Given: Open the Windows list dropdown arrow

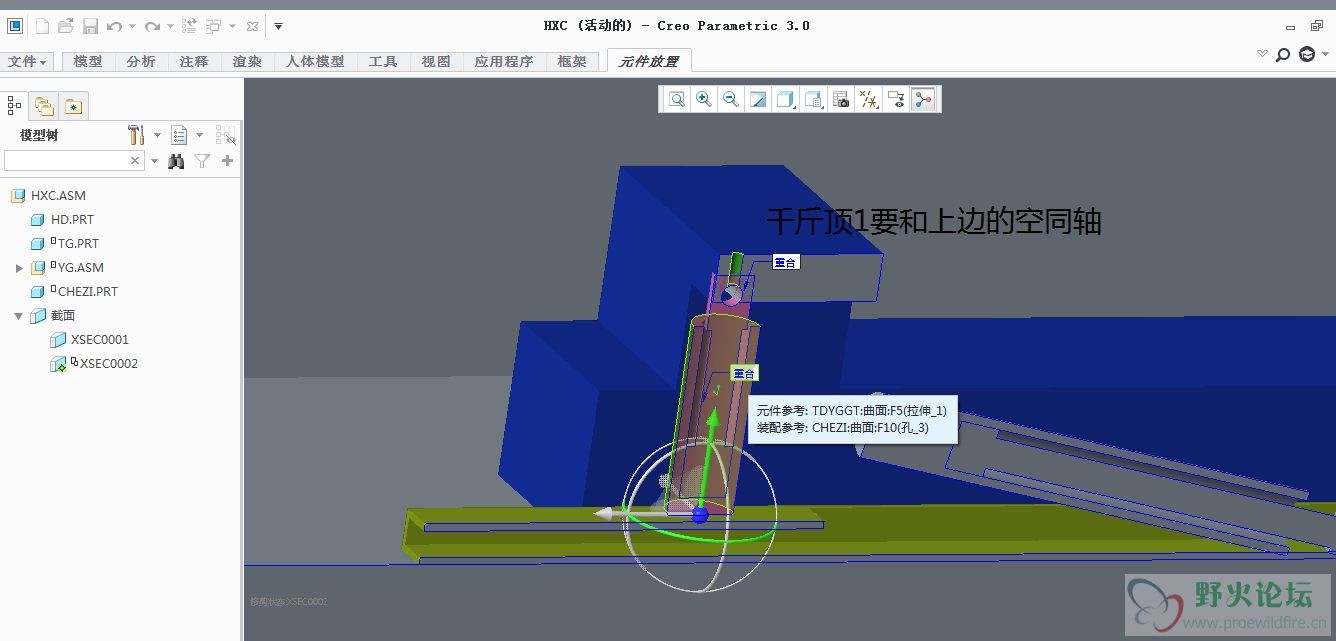Looking at the screenshot, I should [x=232, y=27].
